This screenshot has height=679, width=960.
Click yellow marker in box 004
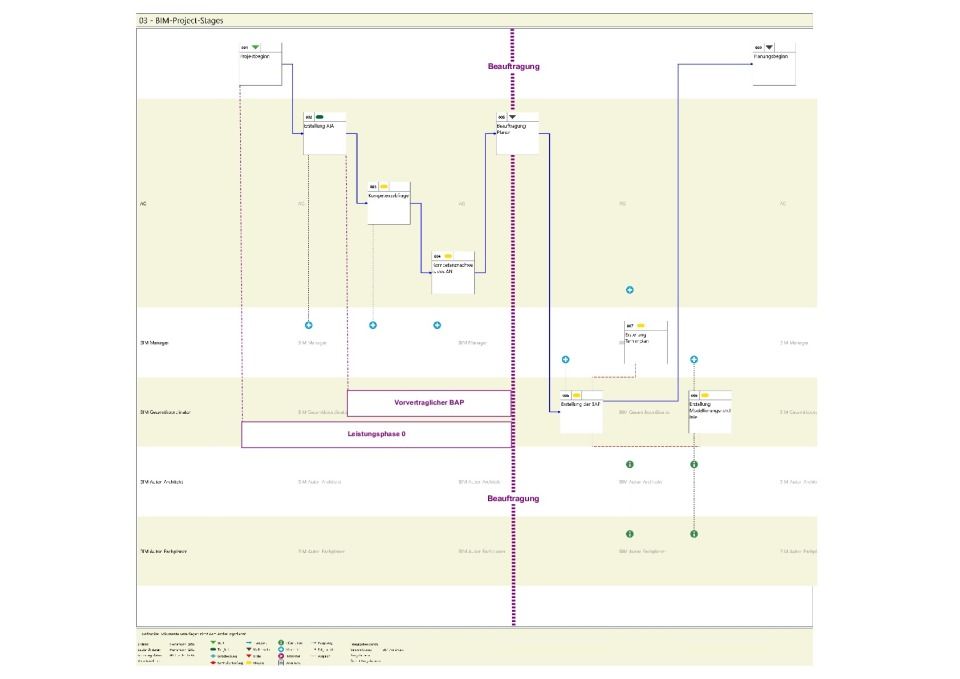[x=448, y=256]
